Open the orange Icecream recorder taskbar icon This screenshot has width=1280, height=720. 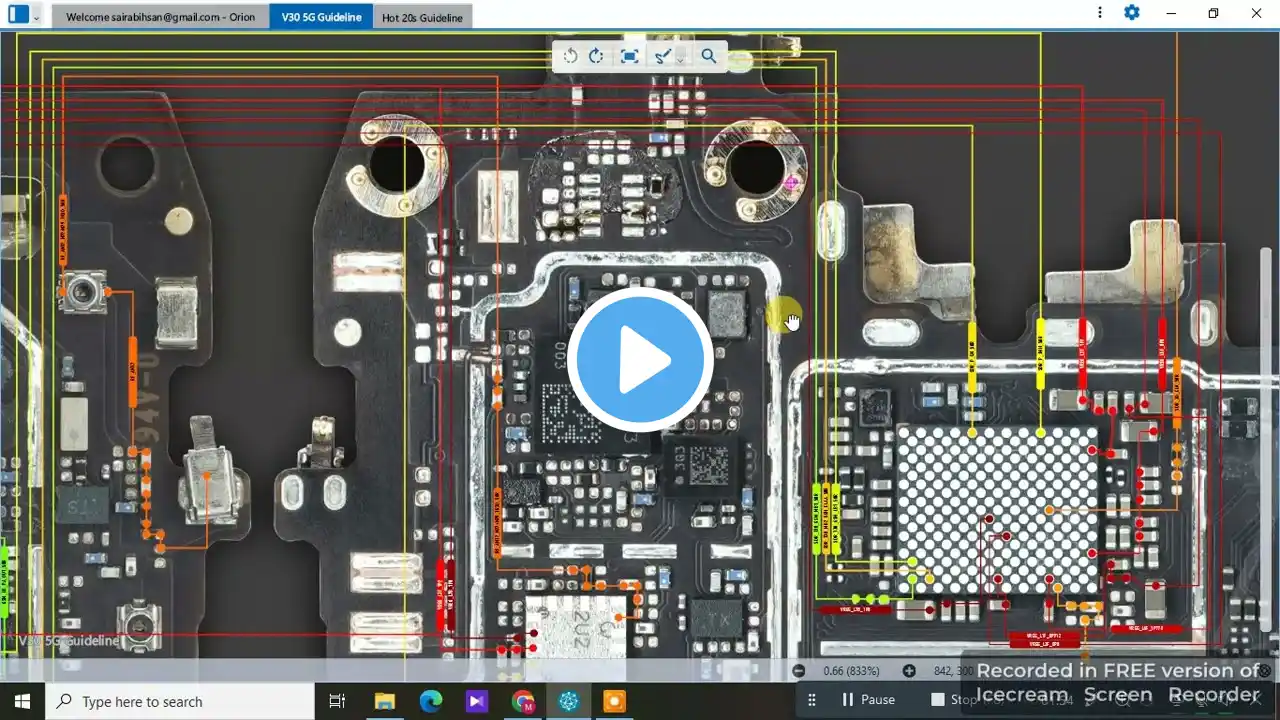coord(614,701)
